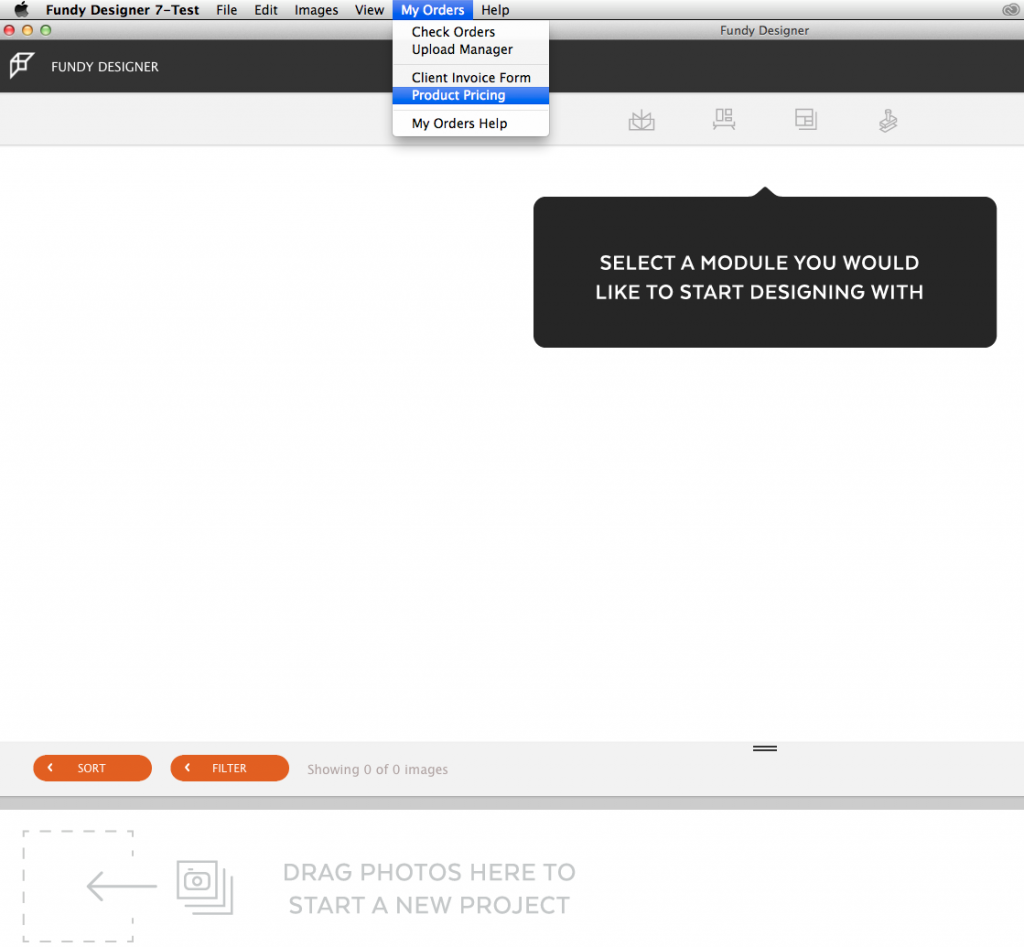Image resolution: width=1024 pixels, height=947 pixels.
Task: Choose Check Orders from the menu
Action: (470, 31)
